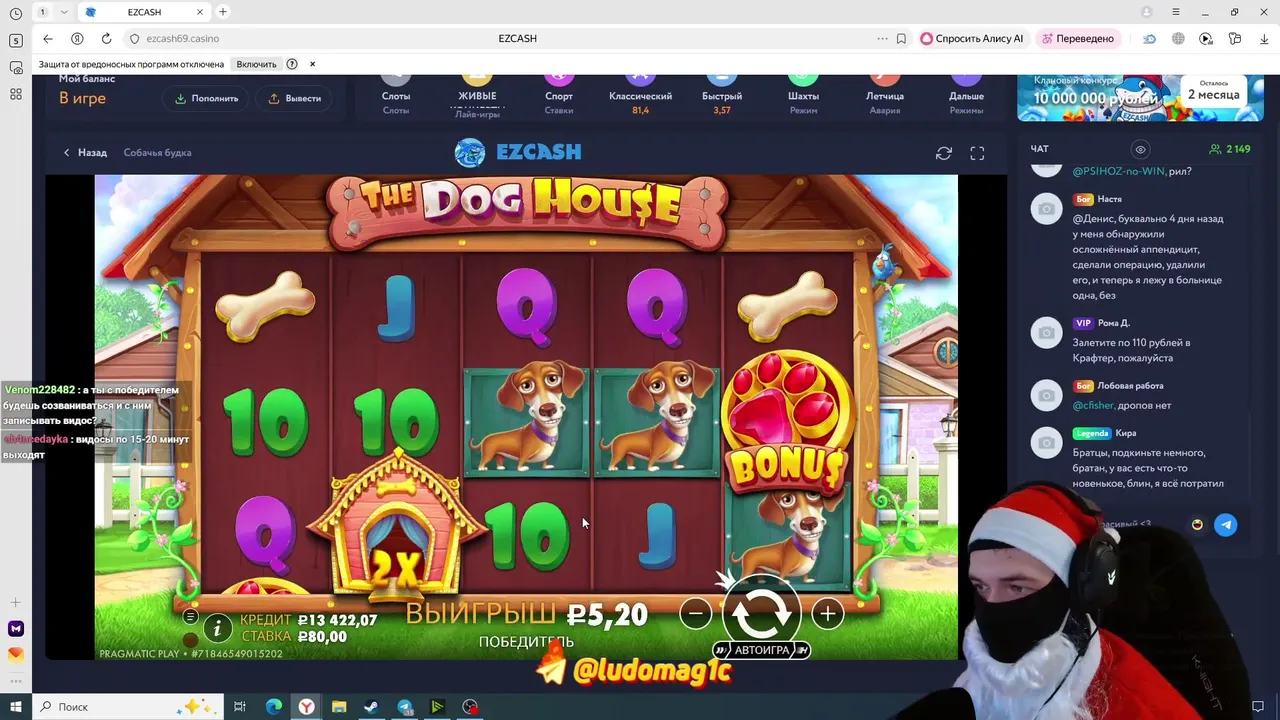Toggle chat visibility eye icon

[x=1140, y=149]
